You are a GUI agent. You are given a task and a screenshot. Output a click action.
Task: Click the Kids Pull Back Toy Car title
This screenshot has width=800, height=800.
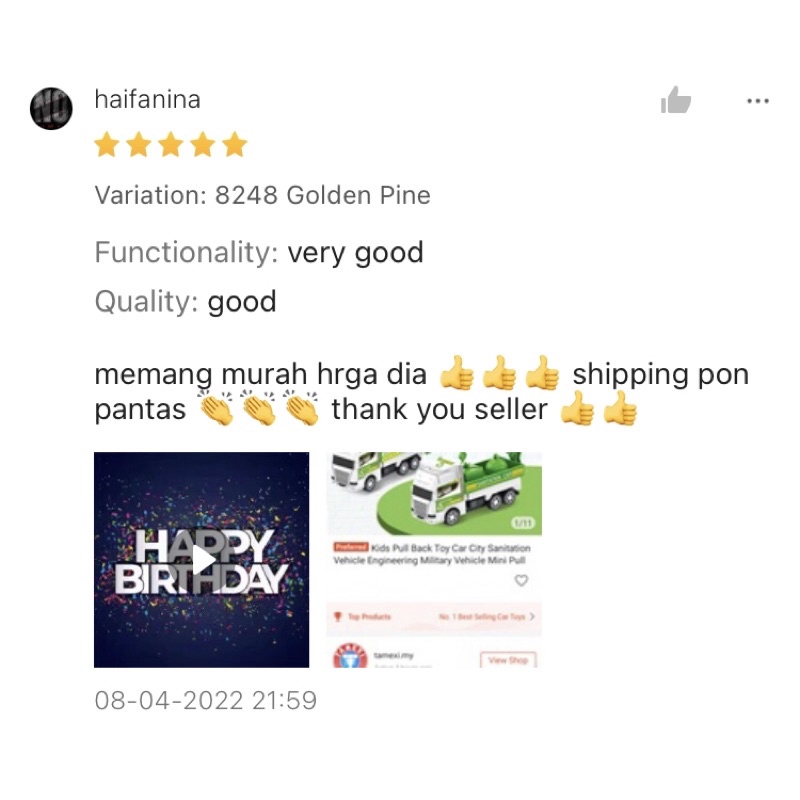pyautogui.click(x=432, y=554)
